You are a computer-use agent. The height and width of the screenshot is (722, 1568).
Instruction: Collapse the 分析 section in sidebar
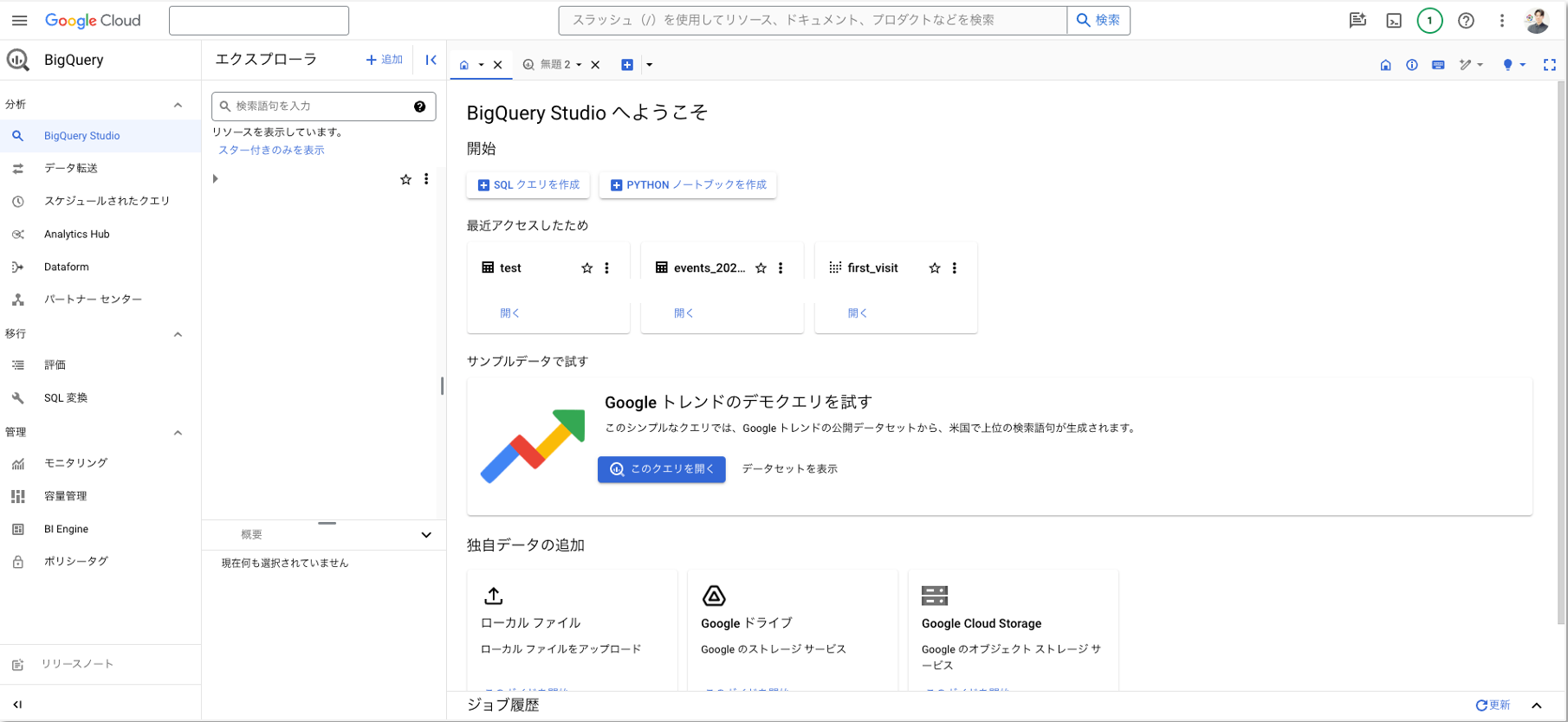point(178,105)
